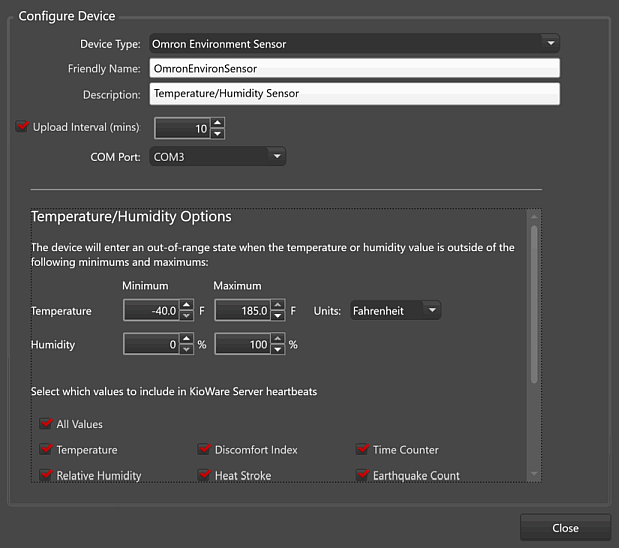Screen dimensions: 619x548
Task: Click the scrollbar down arrow
Action: tap(534, 473)
